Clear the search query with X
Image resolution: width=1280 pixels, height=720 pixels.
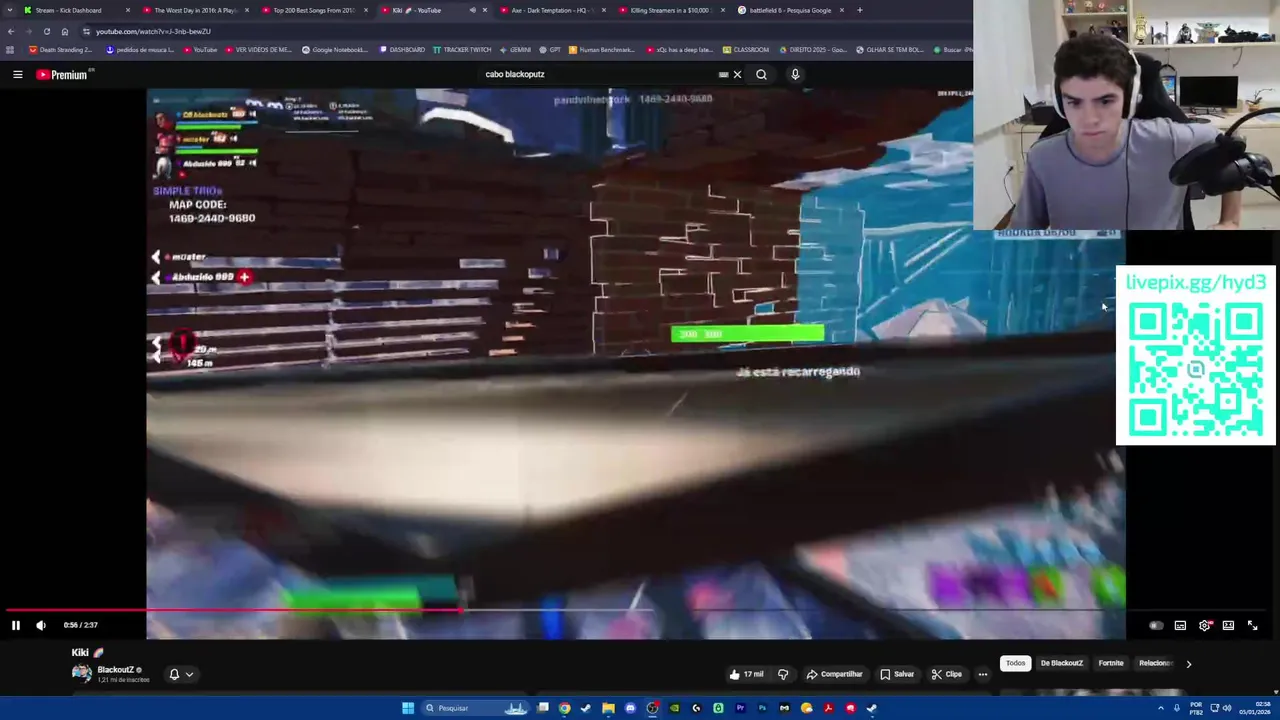click(737, 74)
